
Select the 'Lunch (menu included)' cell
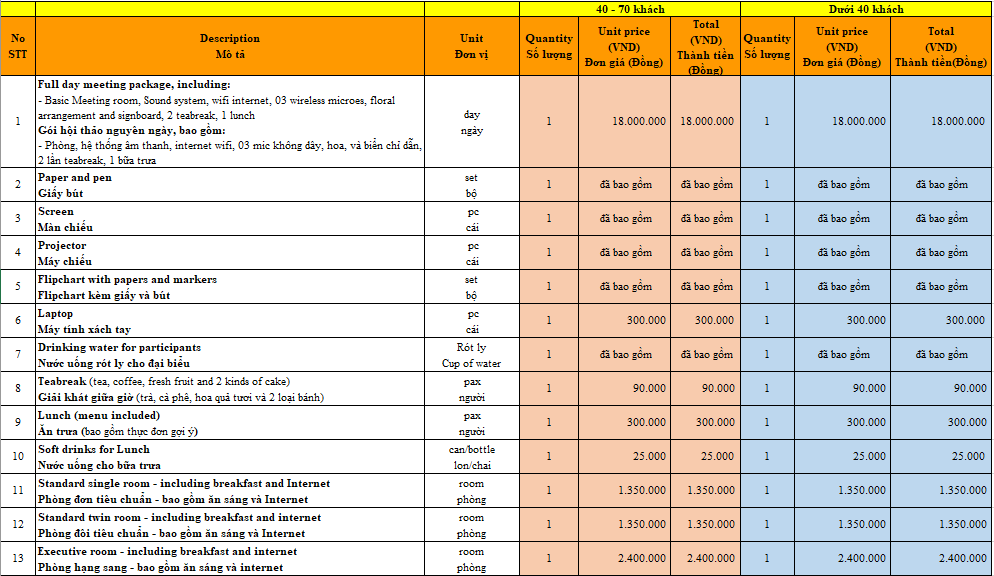pos(230,423)
